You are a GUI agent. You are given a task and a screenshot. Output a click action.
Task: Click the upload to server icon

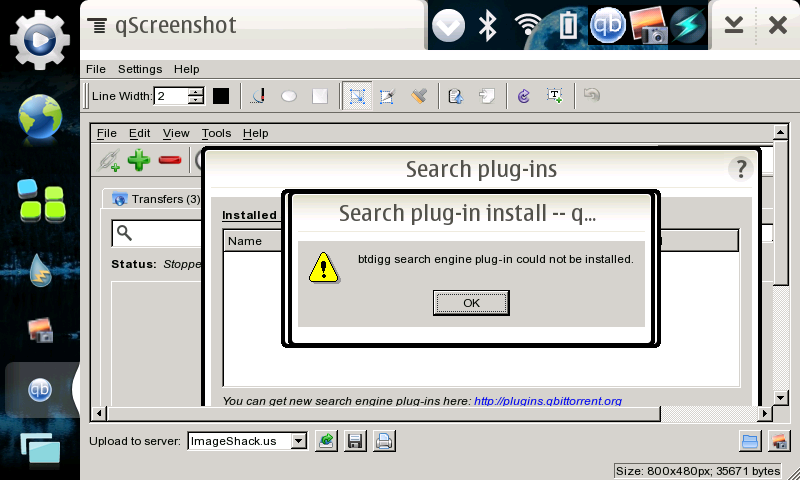tap(326, 441)
